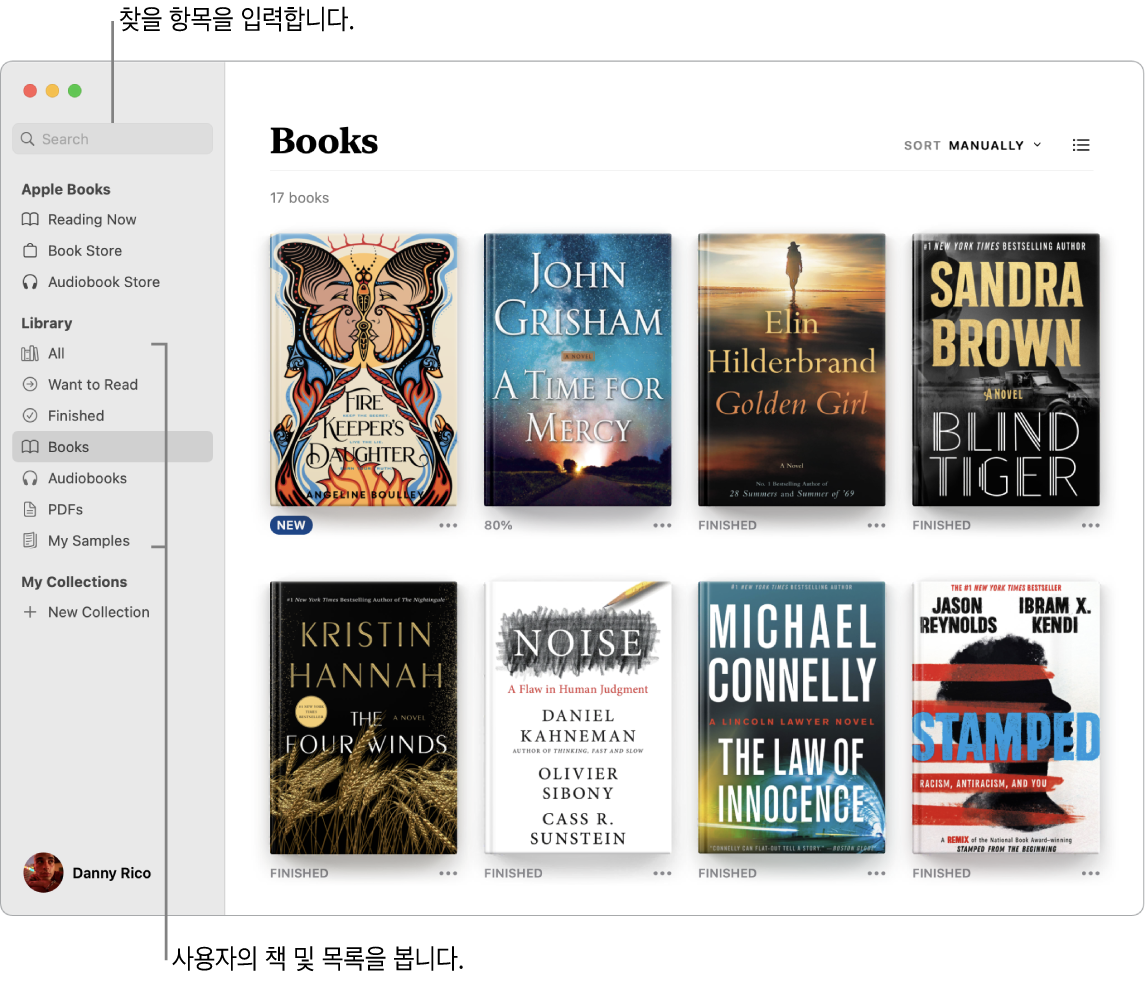Click the 80% reading progress indicator

pyautogui.click(x=498, y=524)
